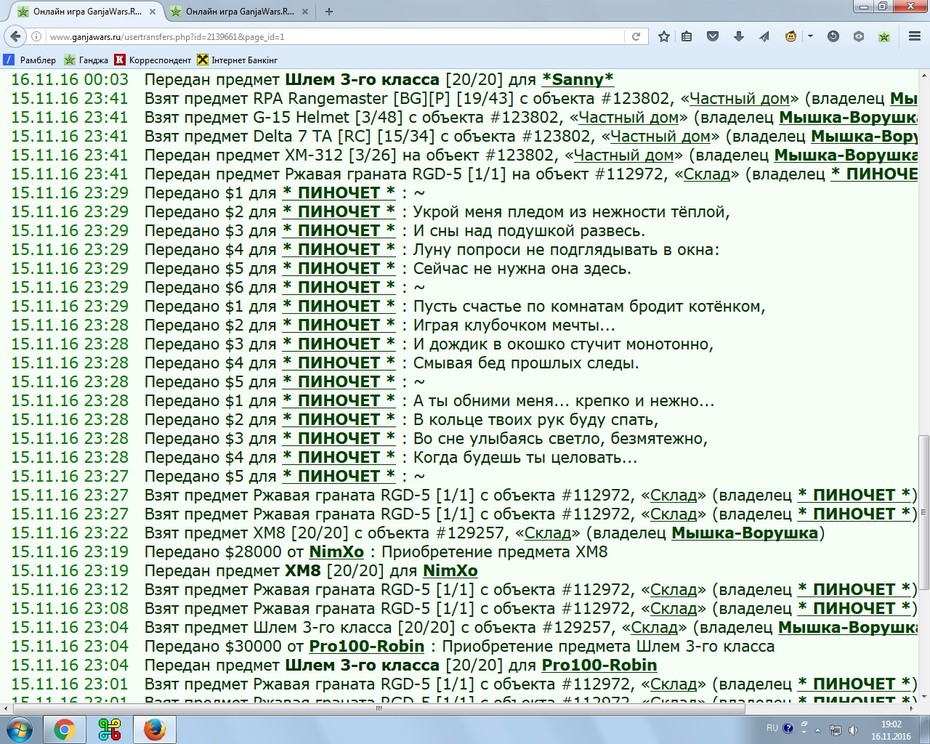Open Склад link in the 23:41 RGD-5 row
930x744 pixels.
coord(706,174)
